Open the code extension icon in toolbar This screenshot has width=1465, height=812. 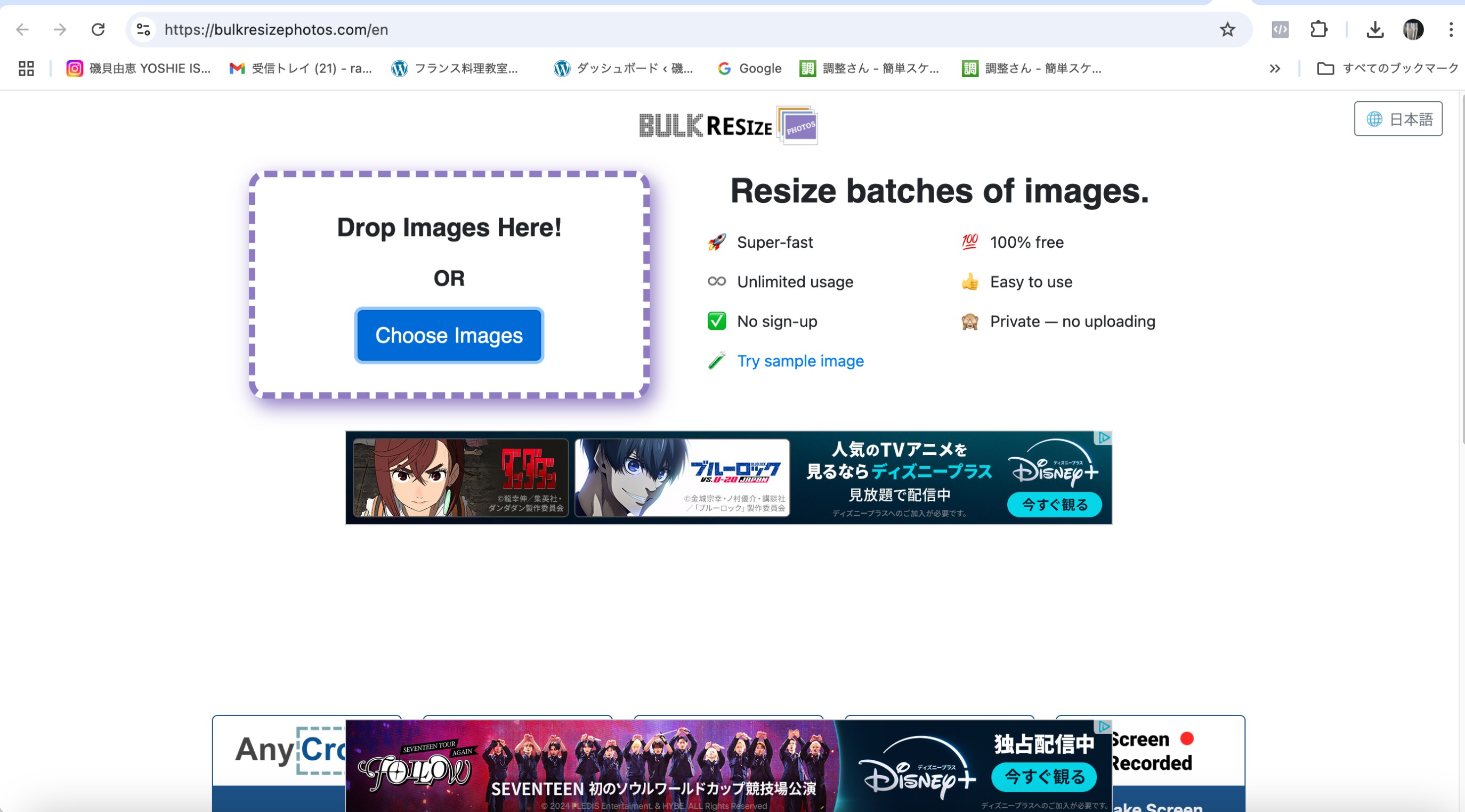pos(1280,29)
